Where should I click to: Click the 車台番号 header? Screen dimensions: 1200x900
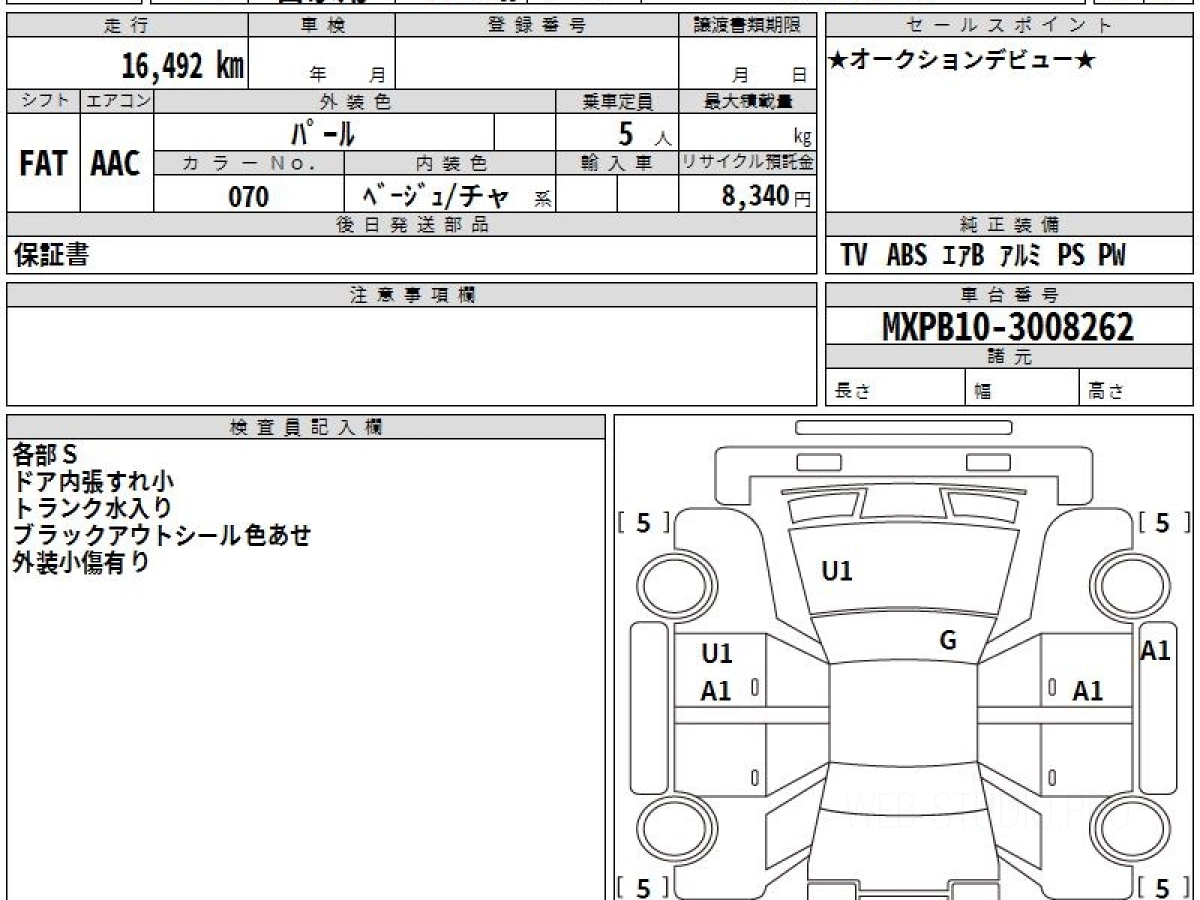(x=1010, y=295)
